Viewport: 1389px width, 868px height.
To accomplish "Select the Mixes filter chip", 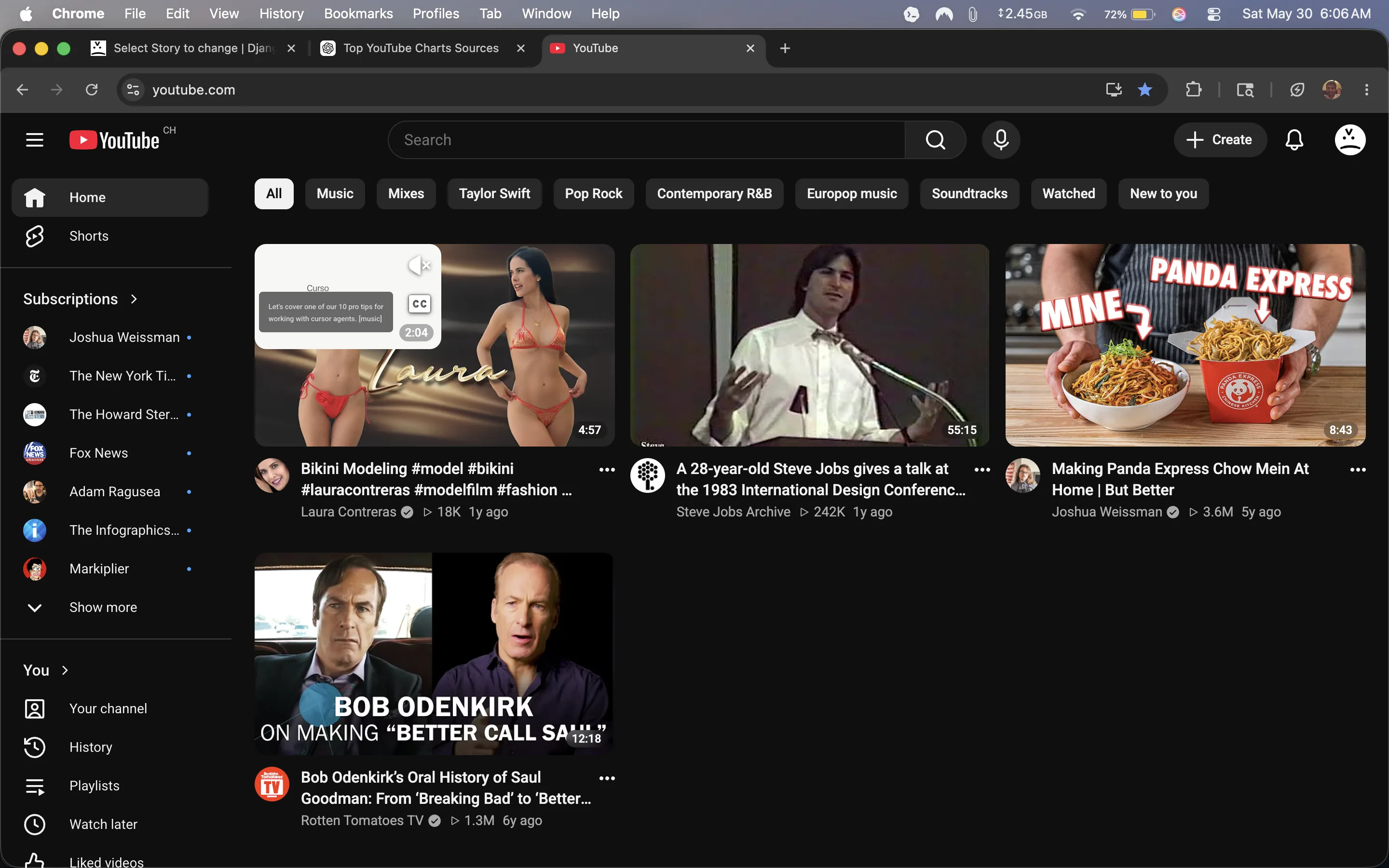I will pos(406,193).
